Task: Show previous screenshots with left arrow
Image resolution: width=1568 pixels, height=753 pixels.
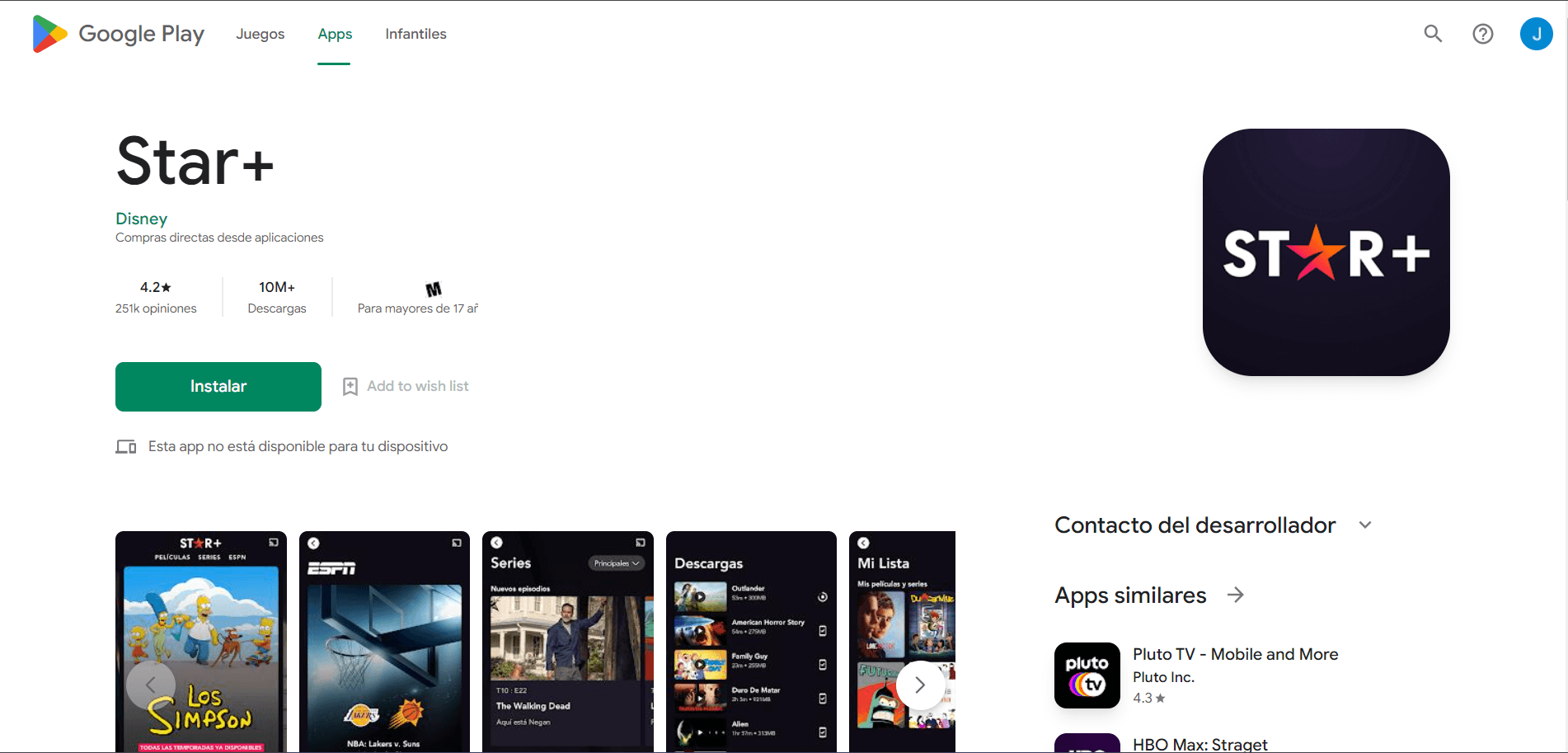Action: (x=150, y=685)
